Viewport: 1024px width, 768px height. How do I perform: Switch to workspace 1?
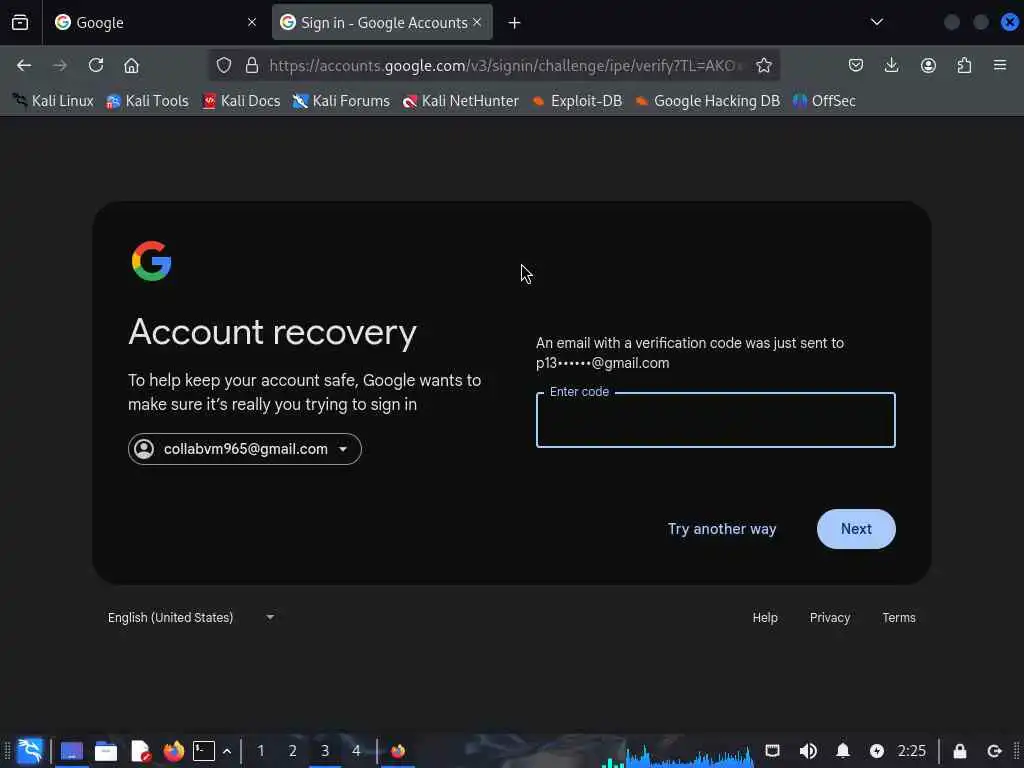click(x=261, y=751)
